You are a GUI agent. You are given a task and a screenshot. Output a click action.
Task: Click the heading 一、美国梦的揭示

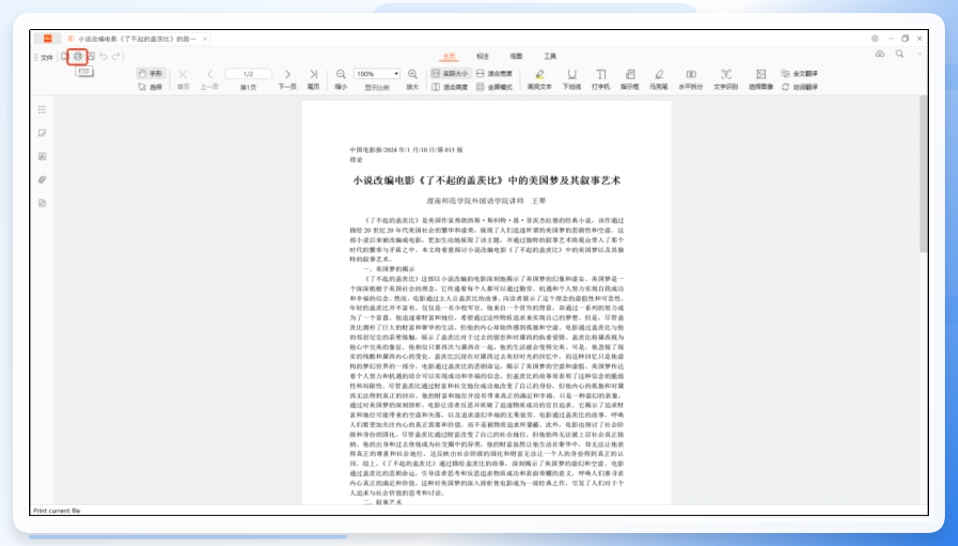[x=389, y=269]
